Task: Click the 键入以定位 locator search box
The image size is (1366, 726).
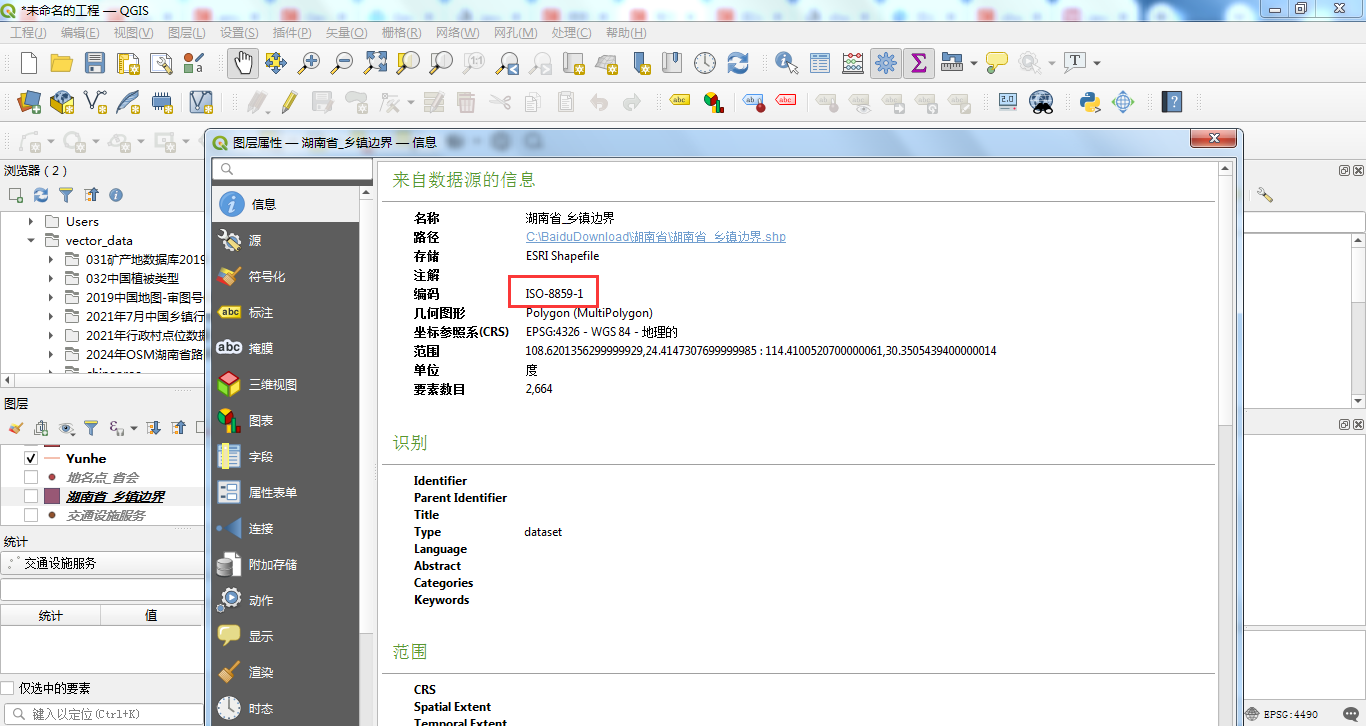Action: point(103,714)
